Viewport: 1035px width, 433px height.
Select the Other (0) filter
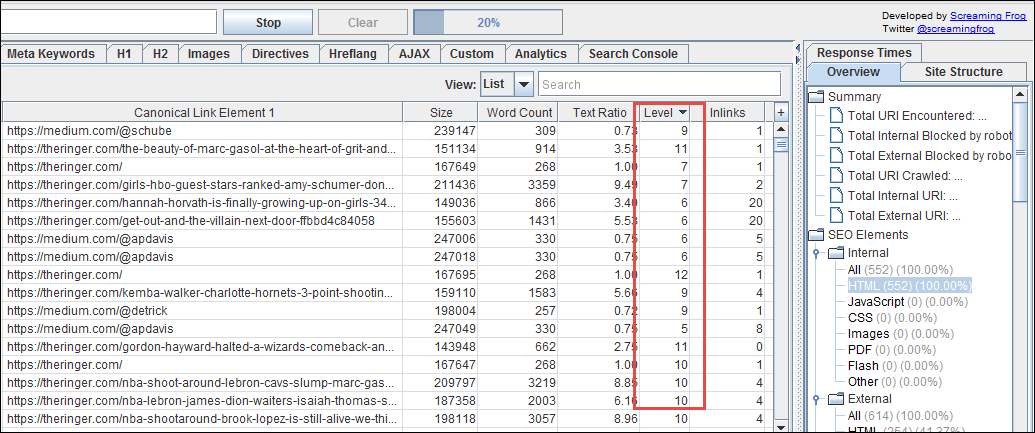pyautogui.click(x=894, y=382)
